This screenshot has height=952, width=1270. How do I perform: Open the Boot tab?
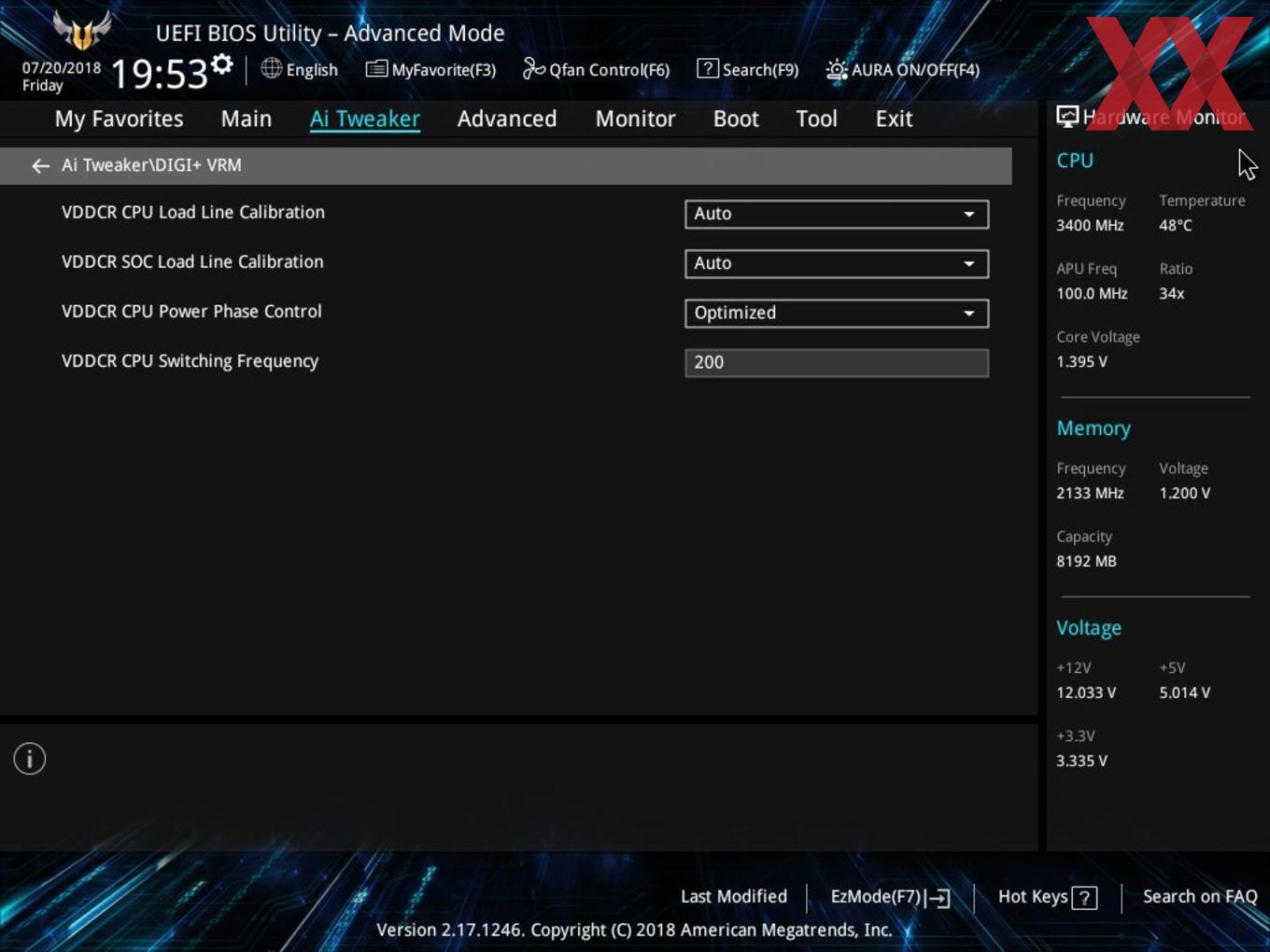coord(736,119)
